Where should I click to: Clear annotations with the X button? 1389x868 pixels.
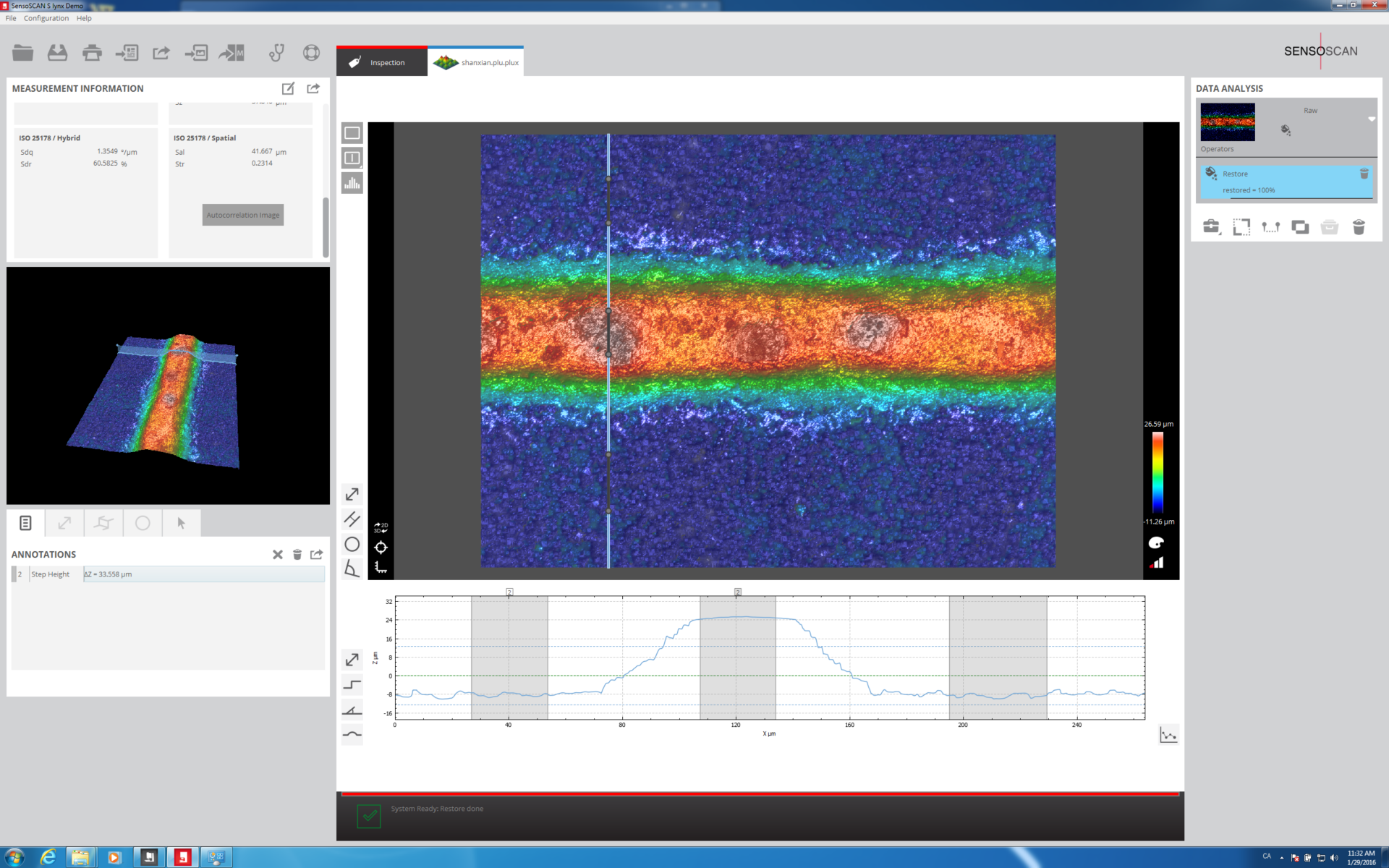tap(277, 555)
